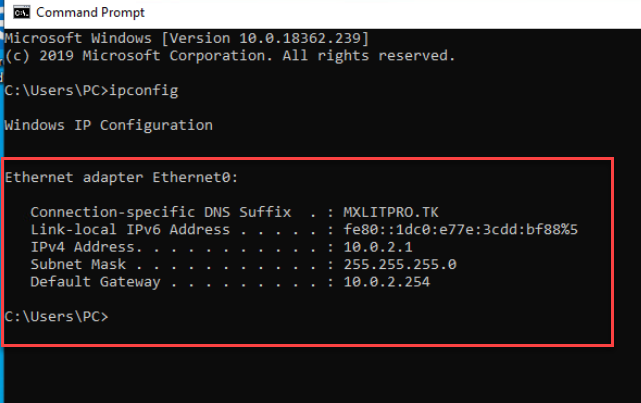Click the Windows IP Configuration heading
The width and height of the screenshot is (641, 403).
108,126
